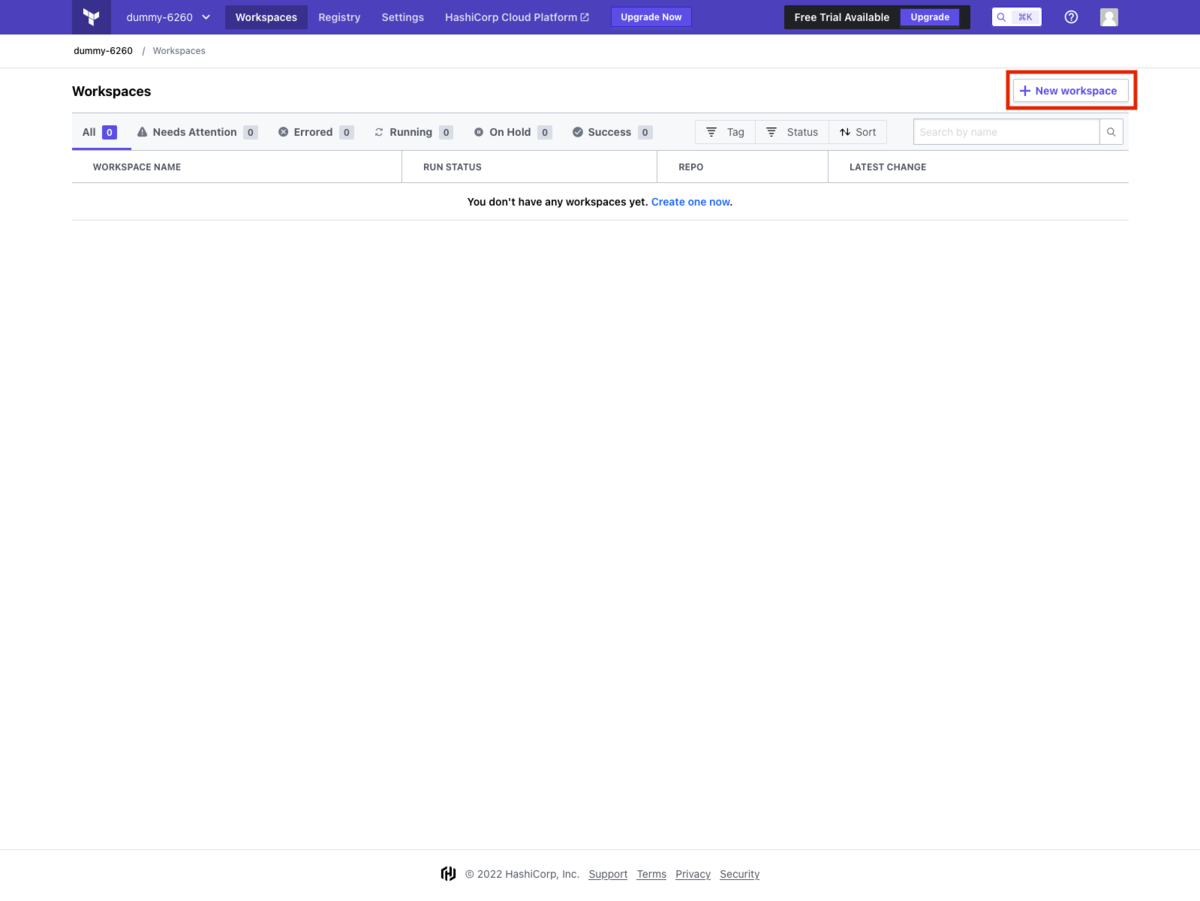This screenshot has width=1200, height=901.
Task: Open the quick search ⌘K box
Action: pos(1017,17)
